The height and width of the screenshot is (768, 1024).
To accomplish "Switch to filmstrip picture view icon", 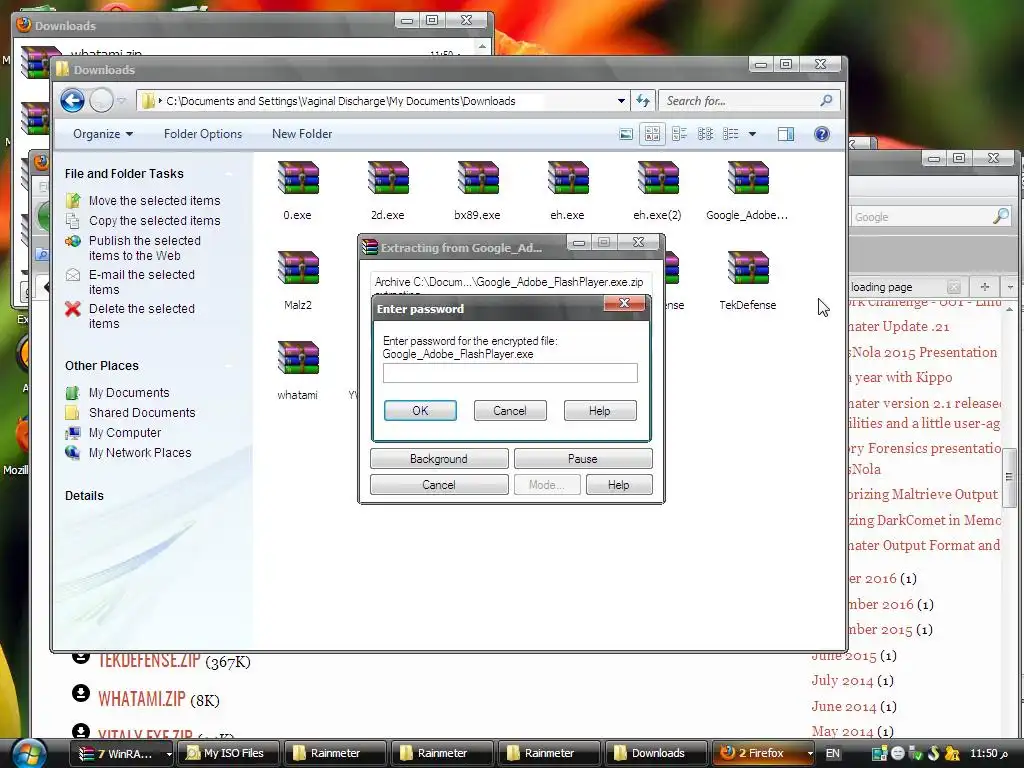I will coord(626,134).
